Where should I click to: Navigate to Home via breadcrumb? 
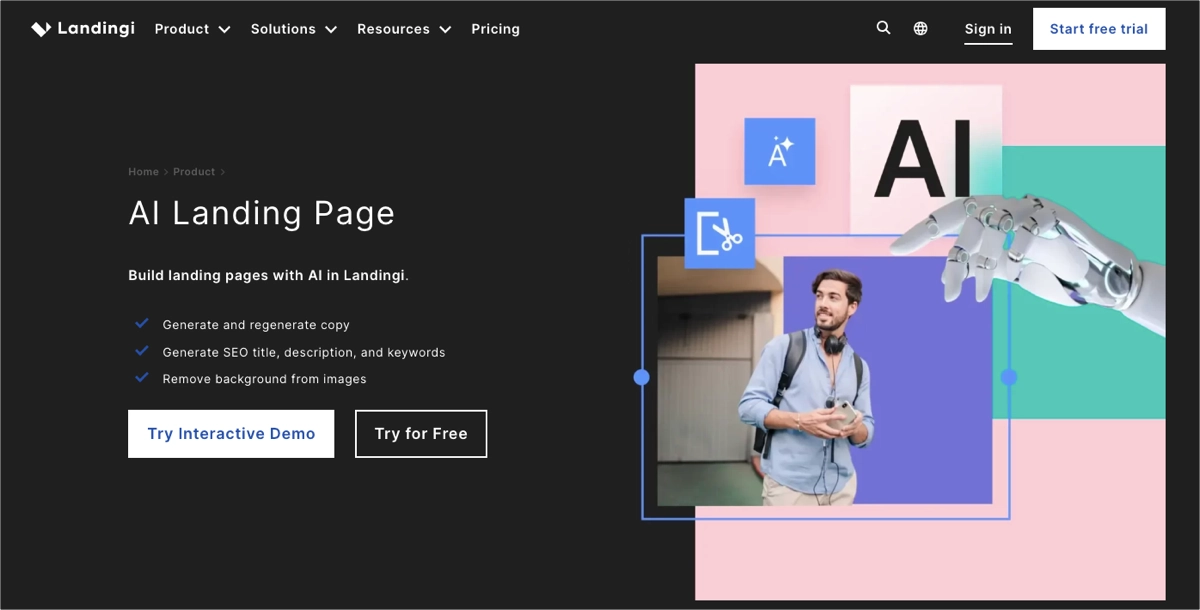(x=143, y=171)
